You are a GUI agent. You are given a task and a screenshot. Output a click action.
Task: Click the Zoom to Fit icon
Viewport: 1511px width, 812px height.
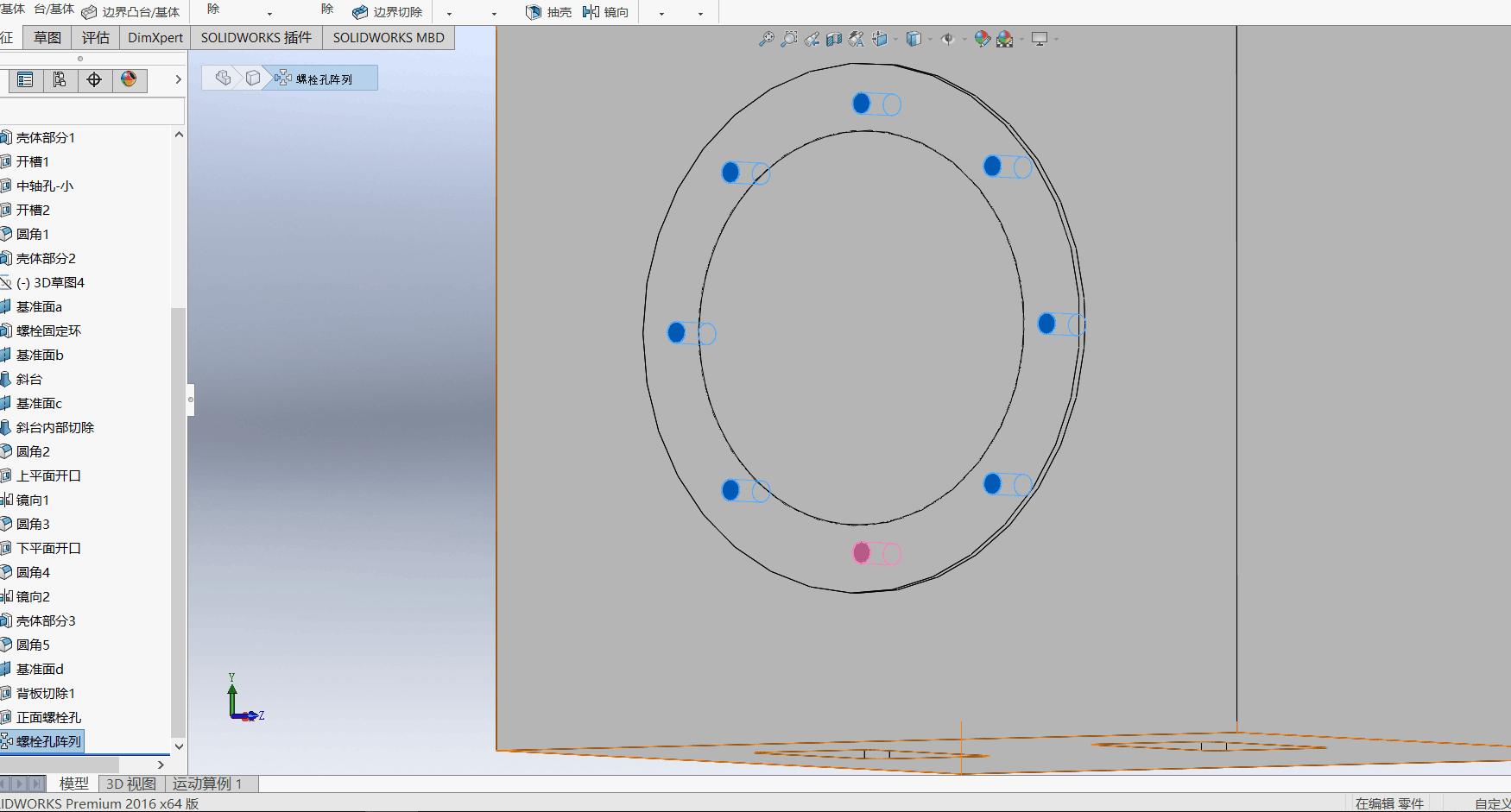tap(766, 39)
